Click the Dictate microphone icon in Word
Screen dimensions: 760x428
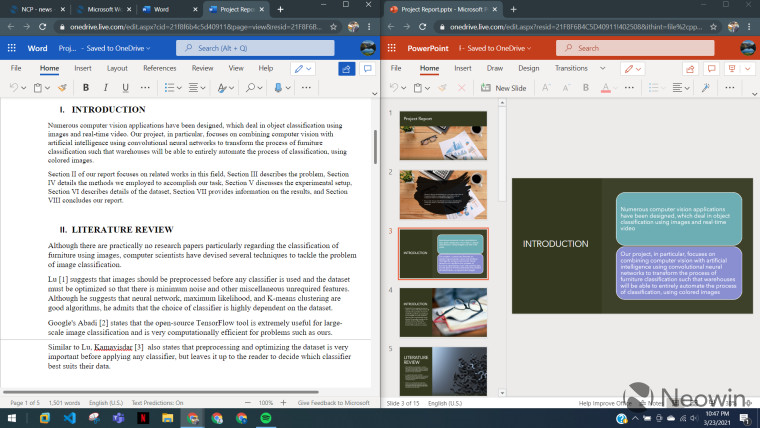278,88
